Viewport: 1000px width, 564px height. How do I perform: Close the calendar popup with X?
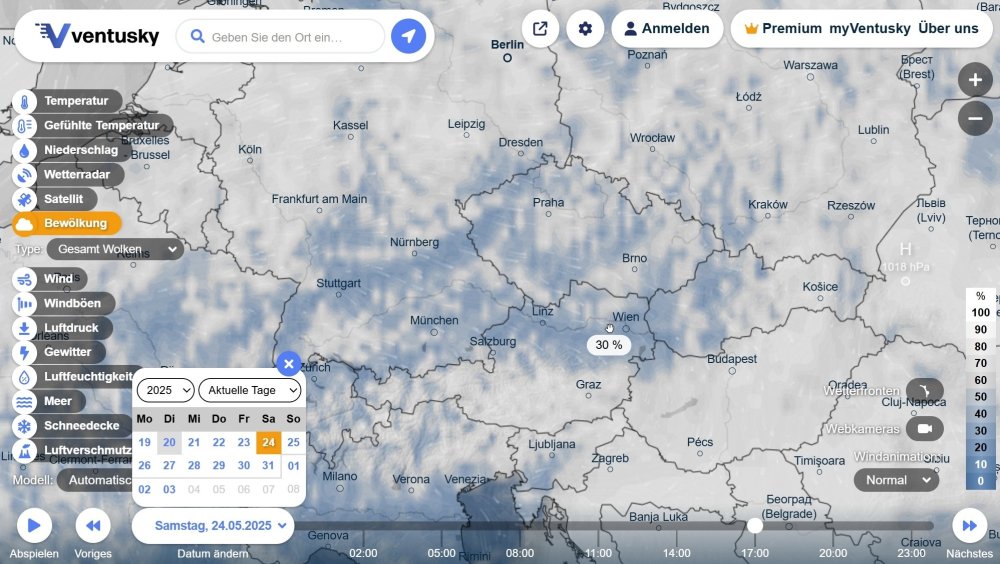[x=288, y=364]
